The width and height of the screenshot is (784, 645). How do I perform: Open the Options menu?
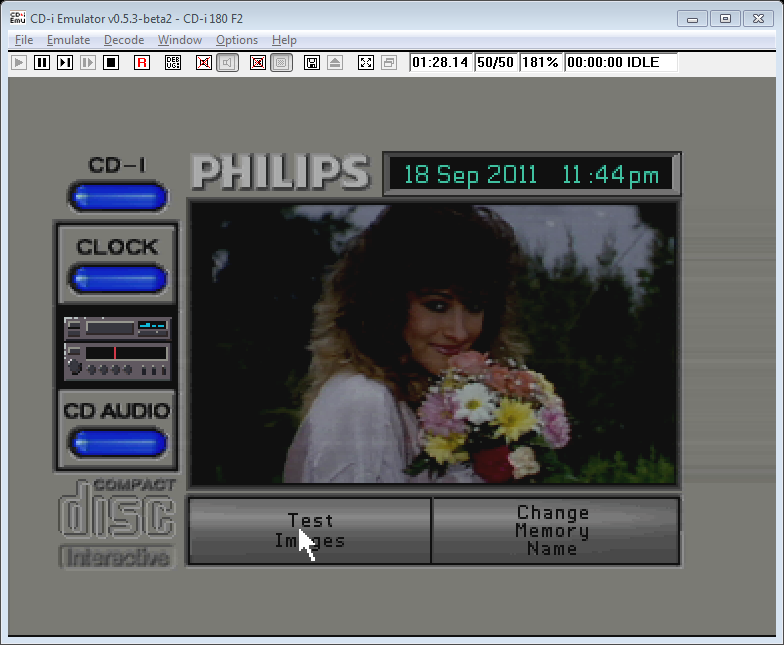(x=237, y=40)
